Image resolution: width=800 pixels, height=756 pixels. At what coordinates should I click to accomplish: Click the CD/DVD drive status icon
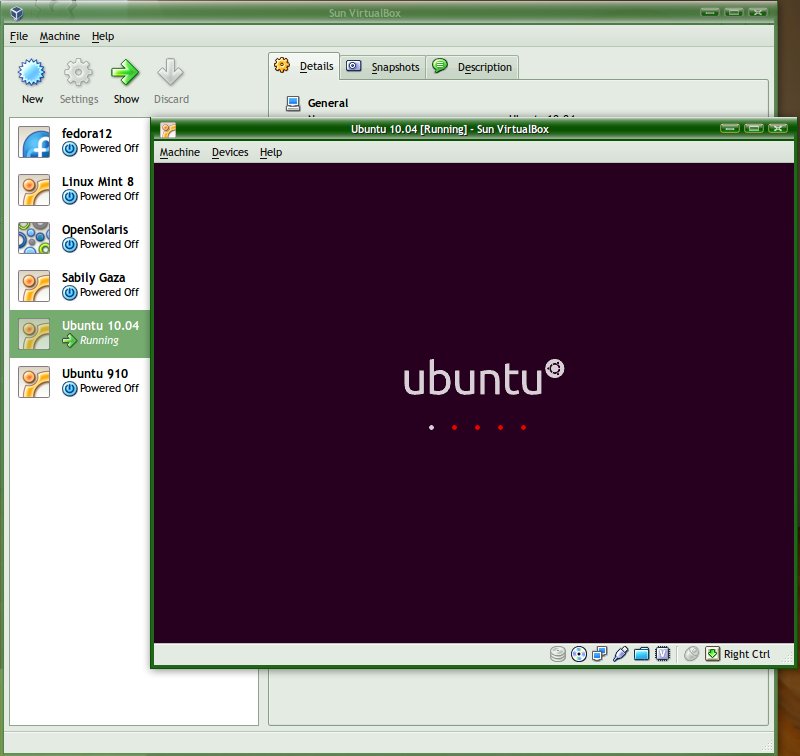(x=579, y=654)
